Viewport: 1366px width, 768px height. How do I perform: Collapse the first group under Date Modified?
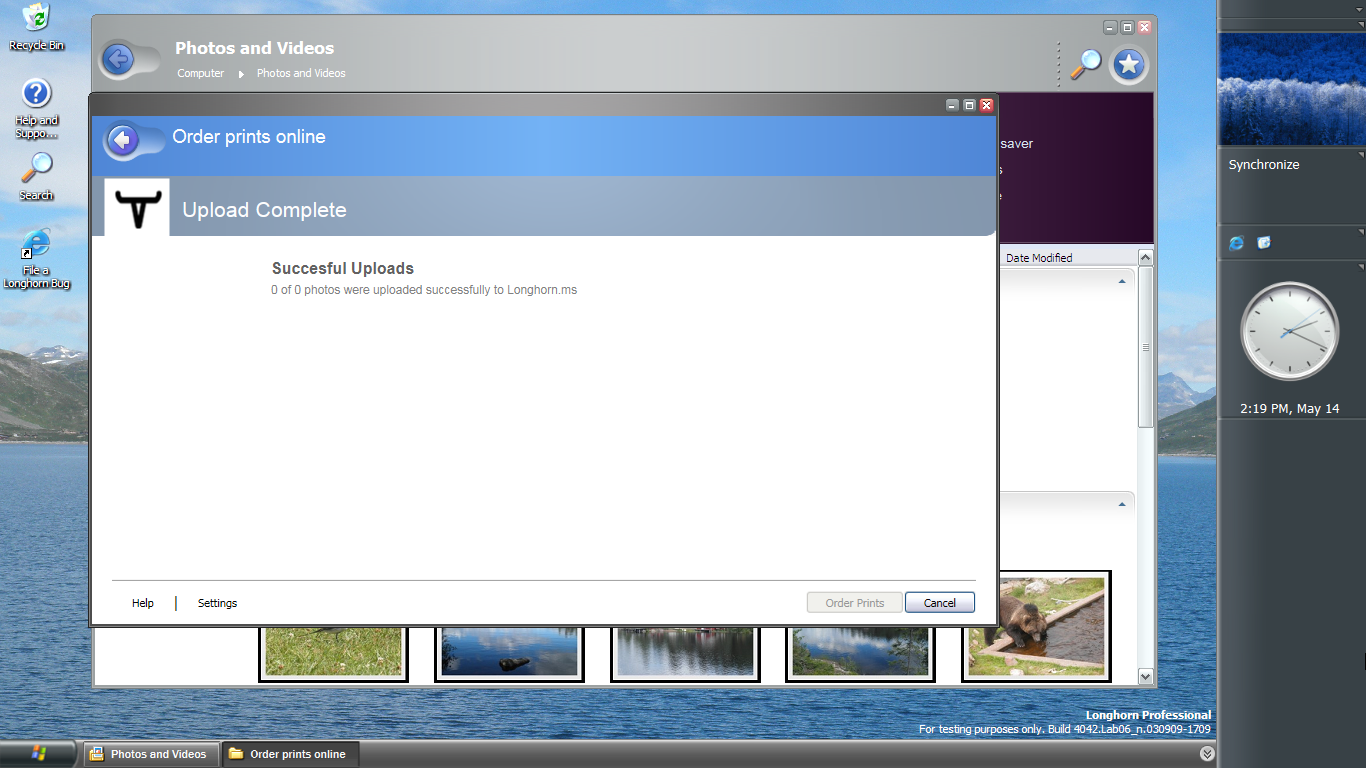(x=1121, y=282)
